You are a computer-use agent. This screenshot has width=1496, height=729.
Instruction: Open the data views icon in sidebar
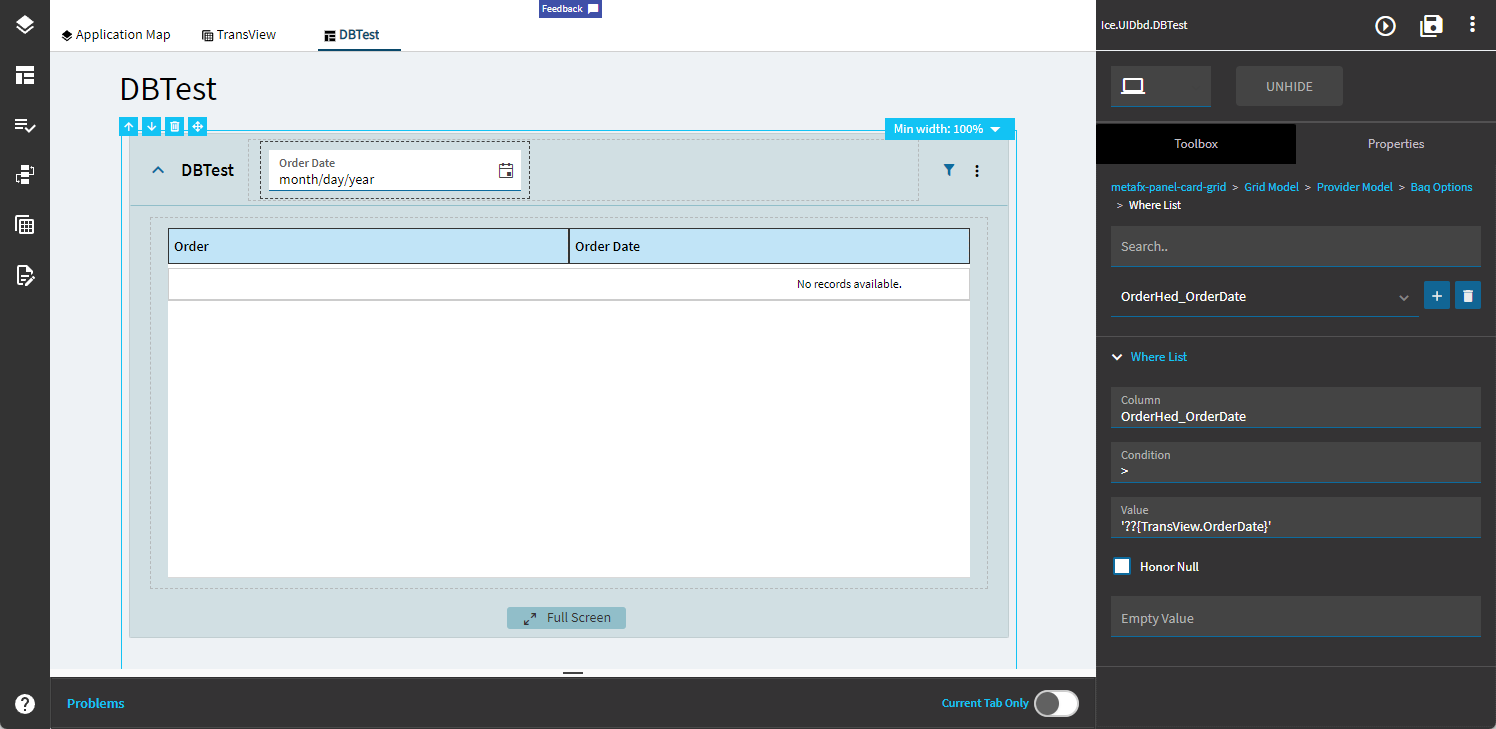coord(25,175)
